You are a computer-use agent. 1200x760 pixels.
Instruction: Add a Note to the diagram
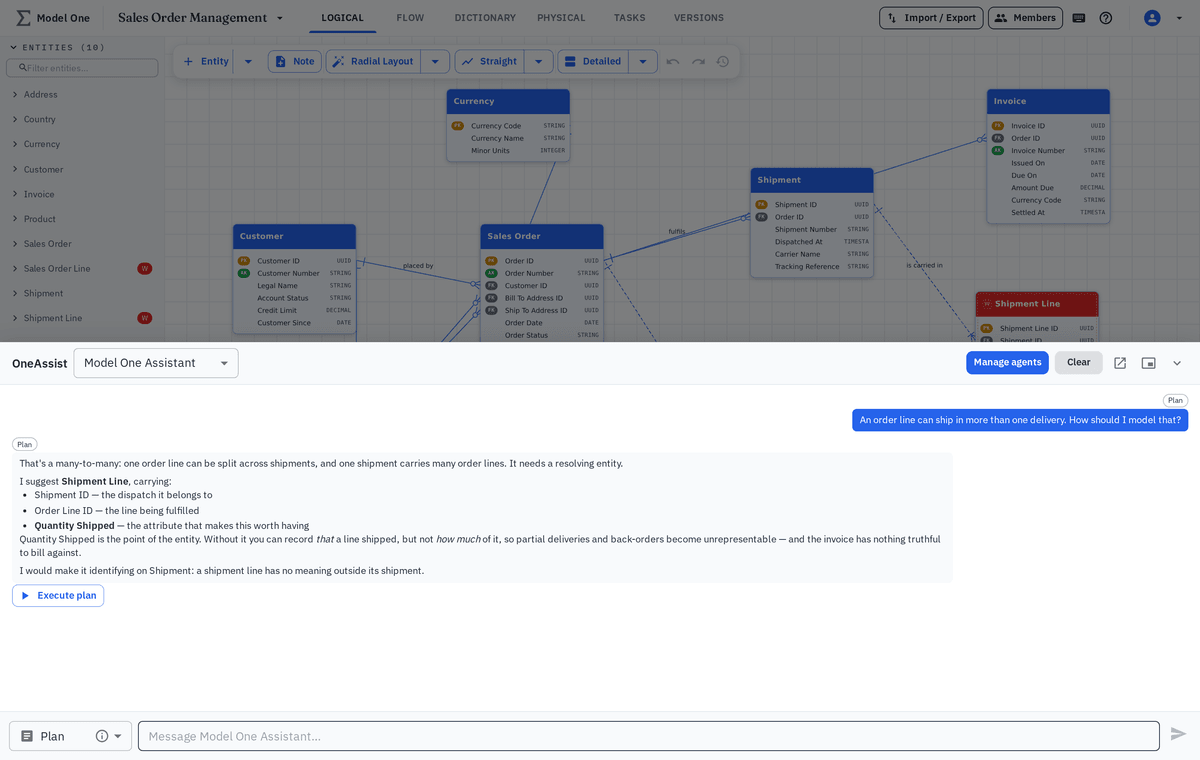(x=294, y=61)
